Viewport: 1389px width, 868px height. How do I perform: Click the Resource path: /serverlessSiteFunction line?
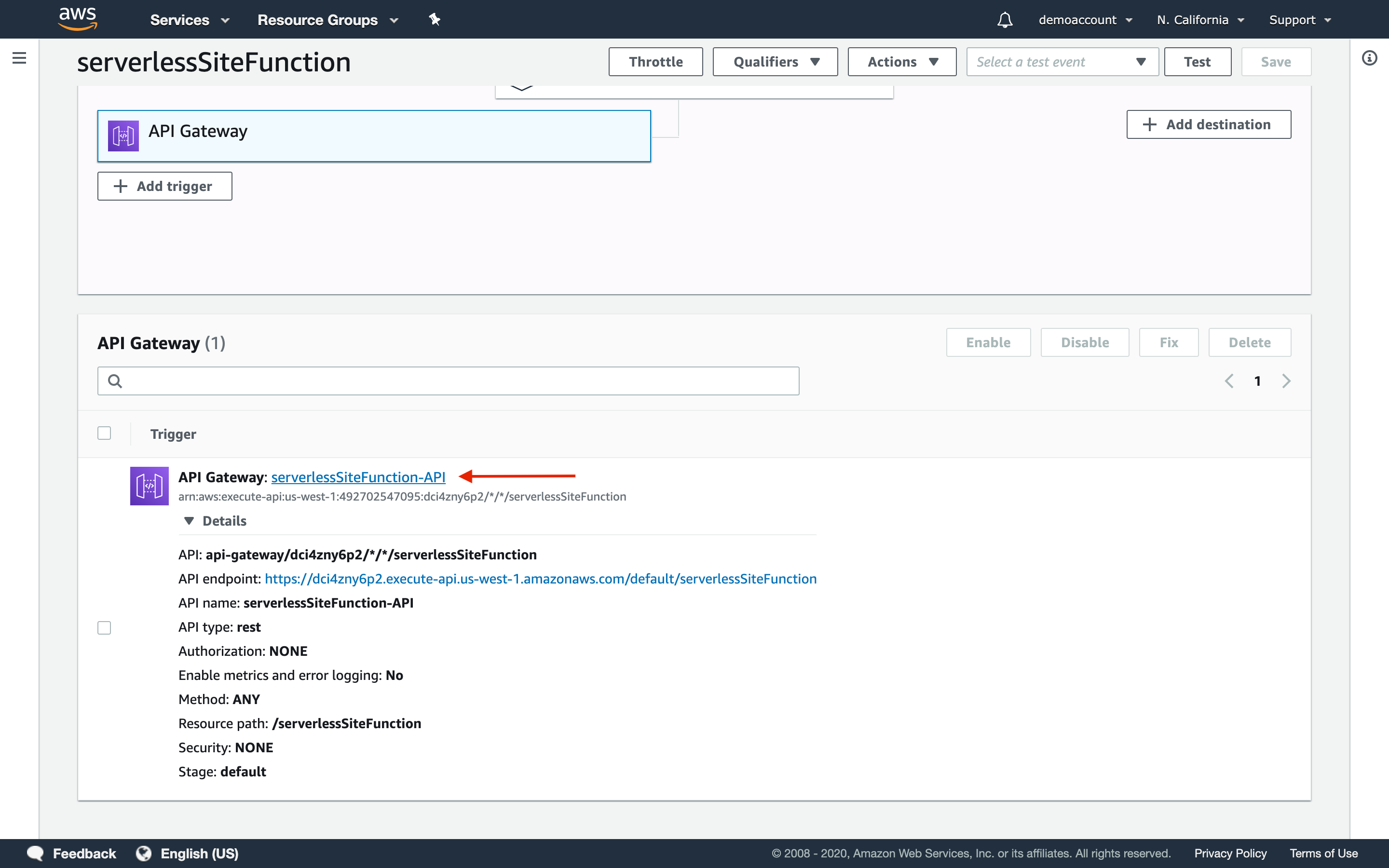pos(300,723)
